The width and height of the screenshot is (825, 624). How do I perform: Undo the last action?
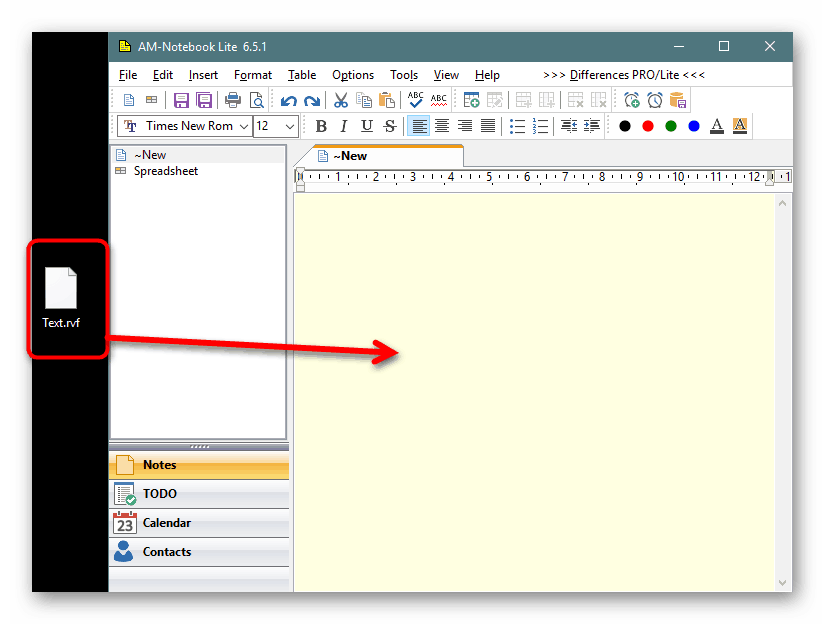[288, 100]
